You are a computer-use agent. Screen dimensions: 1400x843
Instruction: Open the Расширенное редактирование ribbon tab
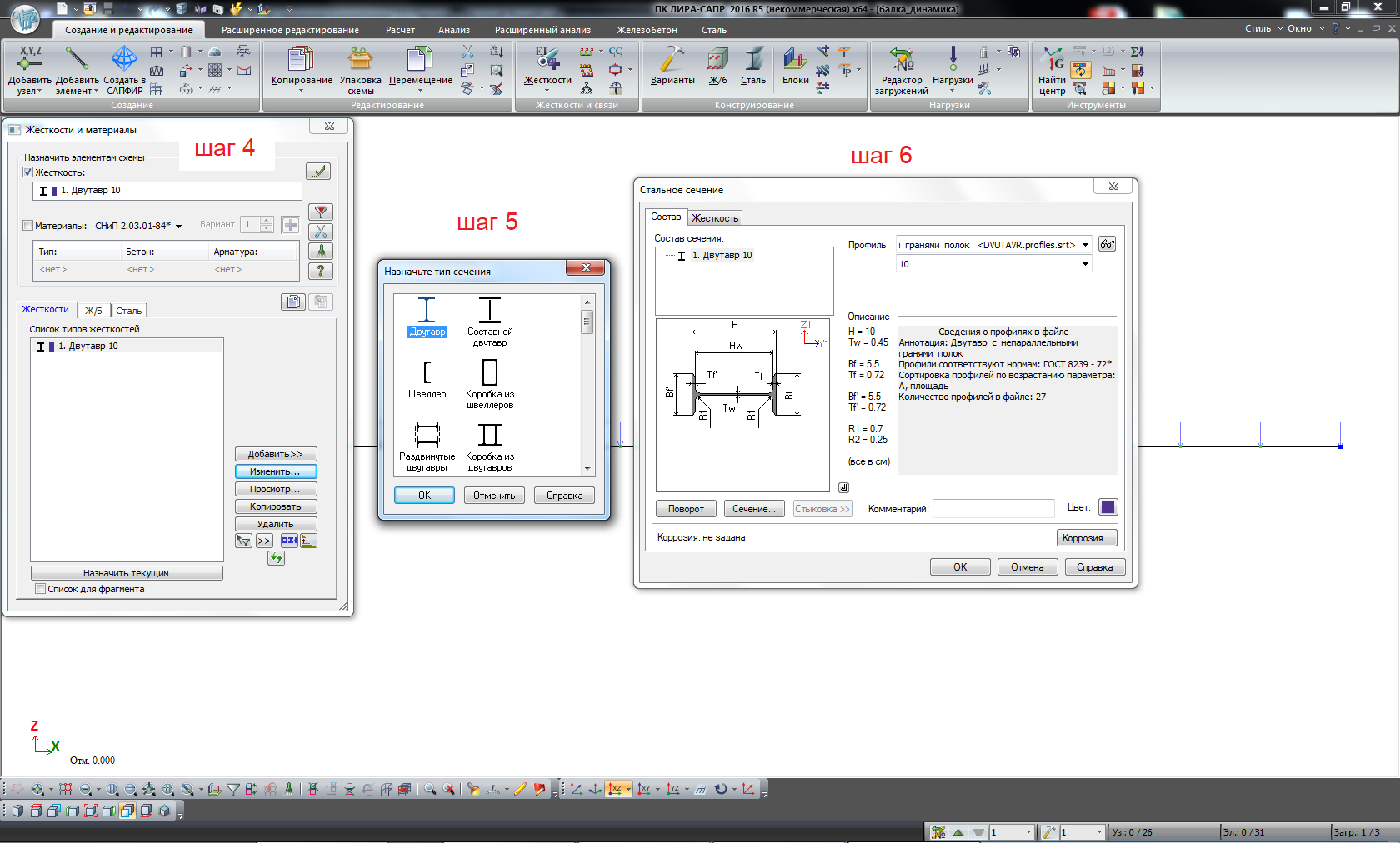(x=290, y=30)
